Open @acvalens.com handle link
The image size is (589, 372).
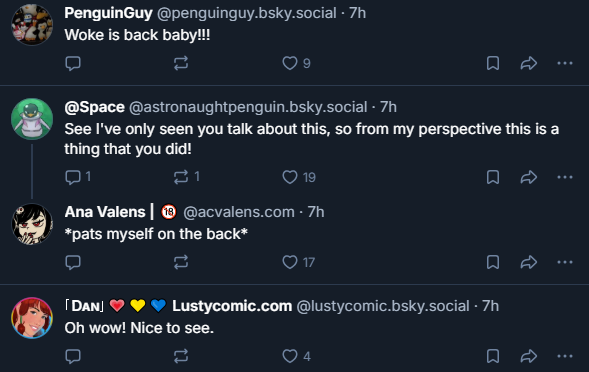[x=239, y=212]
